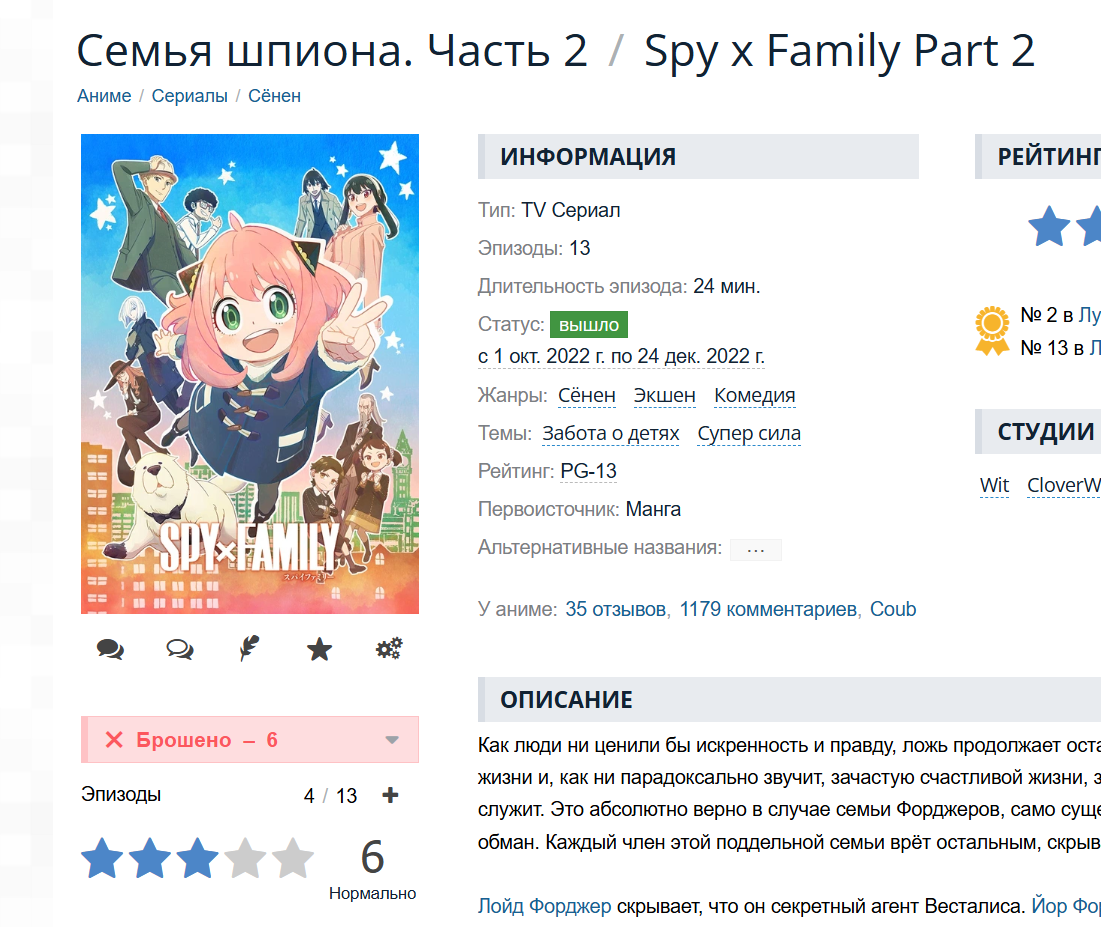Expand alternative names ellipsis button
The width and height of the screenshot is (1101, 927).
click(x=755, y=549)
